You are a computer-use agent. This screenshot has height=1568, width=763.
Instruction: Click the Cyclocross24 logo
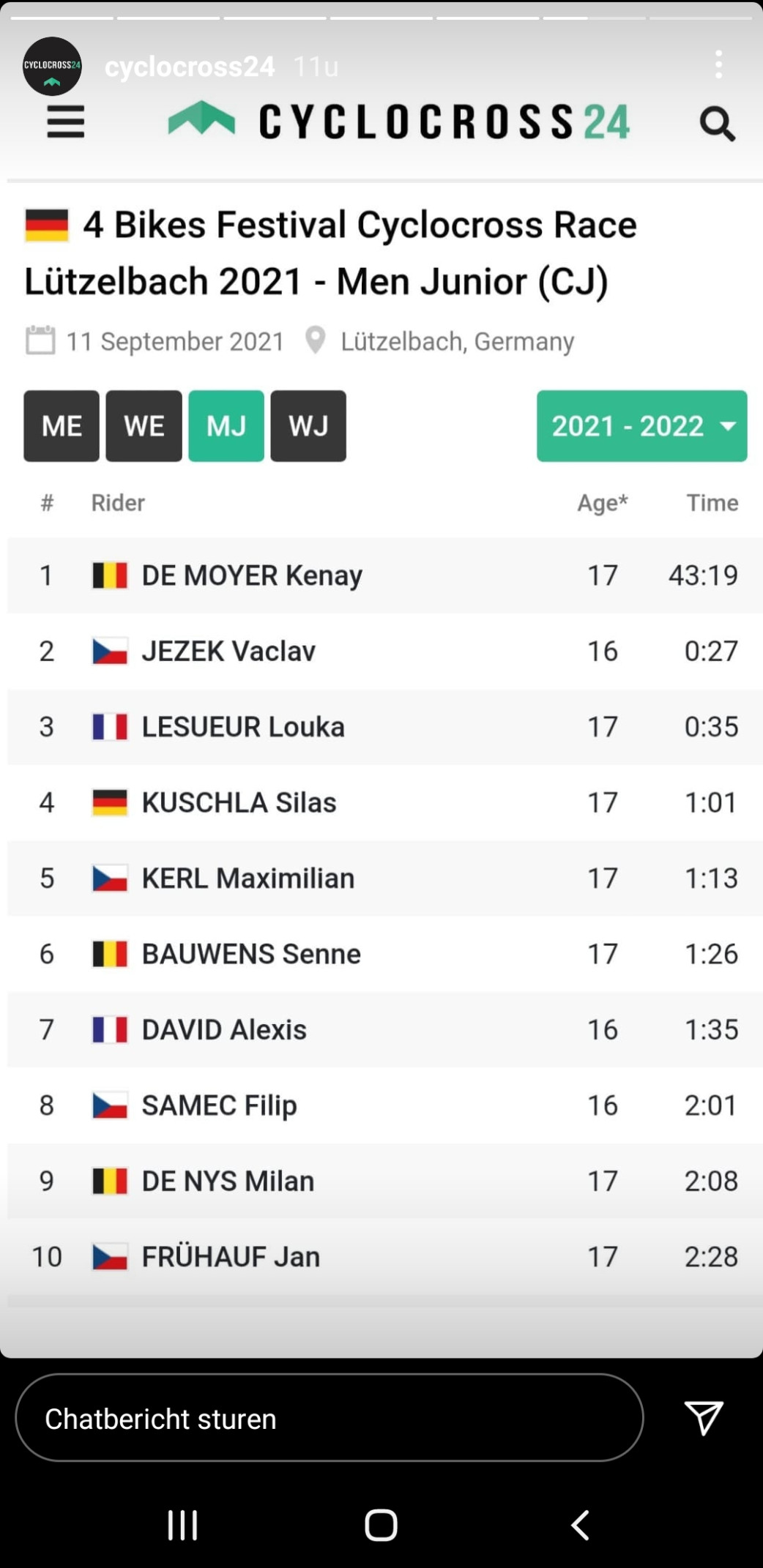pos(399,122)
